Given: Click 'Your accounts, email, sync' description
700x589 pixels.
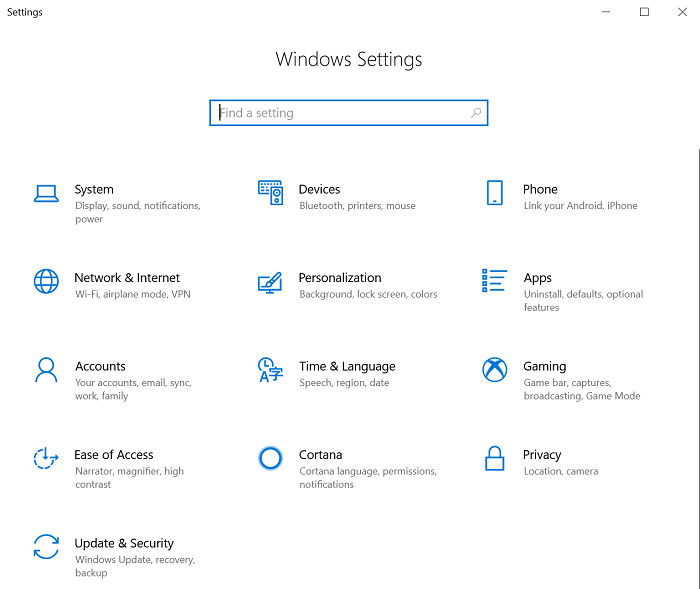Looking at the screenshot, I should pyautogui.click(x=133, y=389).
